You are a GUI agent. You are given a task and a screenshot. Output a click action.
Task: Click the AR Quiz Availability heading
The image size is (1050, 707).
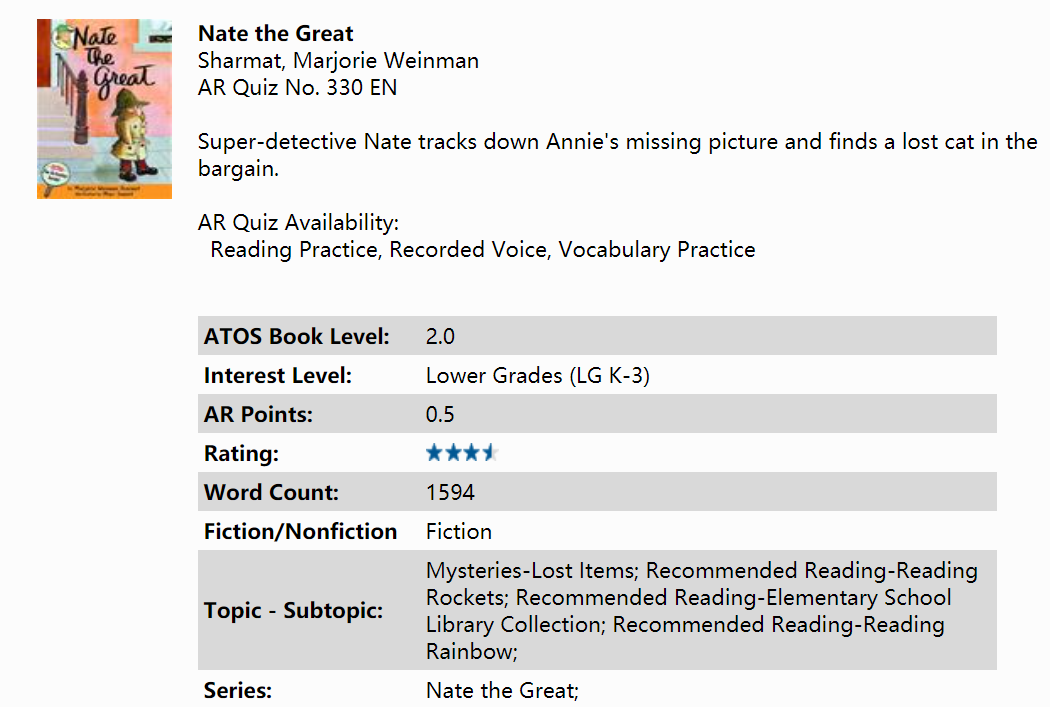tap(298, 223)
